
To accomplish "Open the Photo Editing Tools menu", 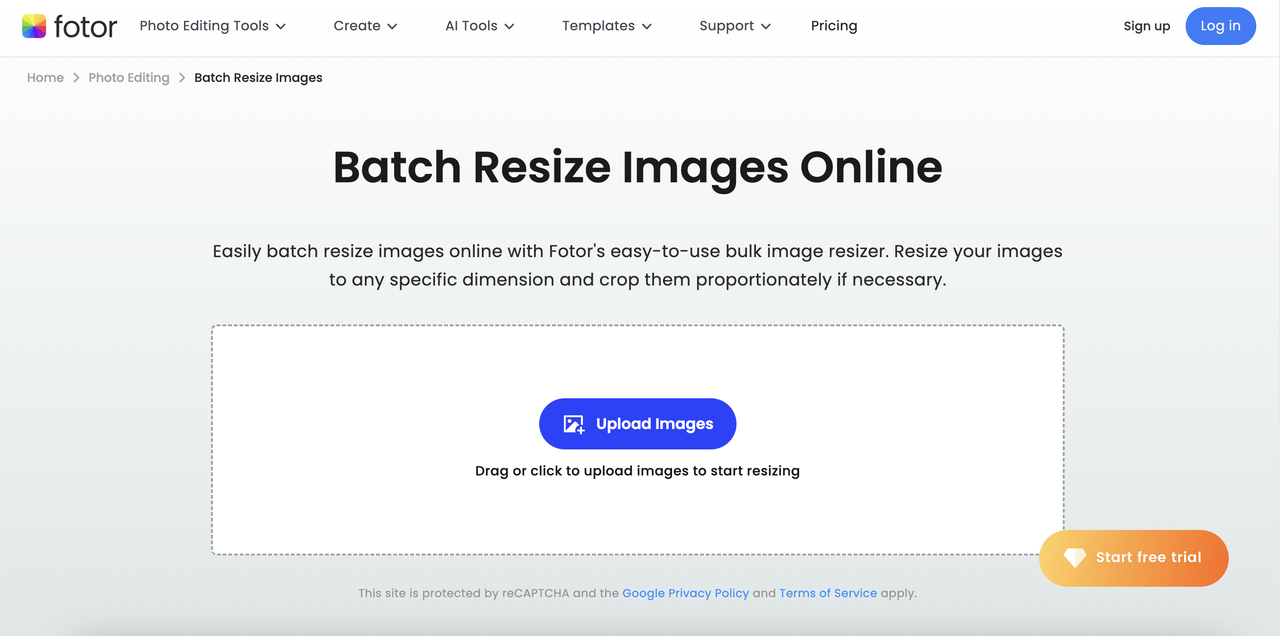I will coord(213,26).
